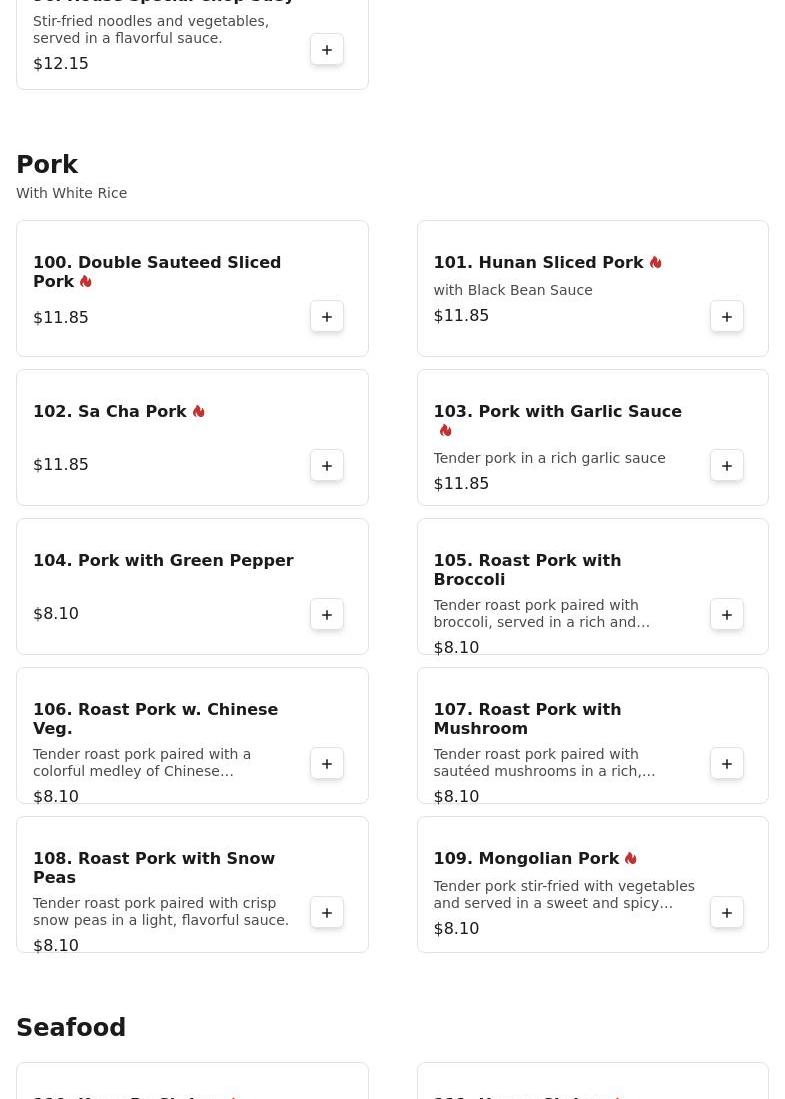Open 101. Hunan Sliced Pork details

pos(538,263)
